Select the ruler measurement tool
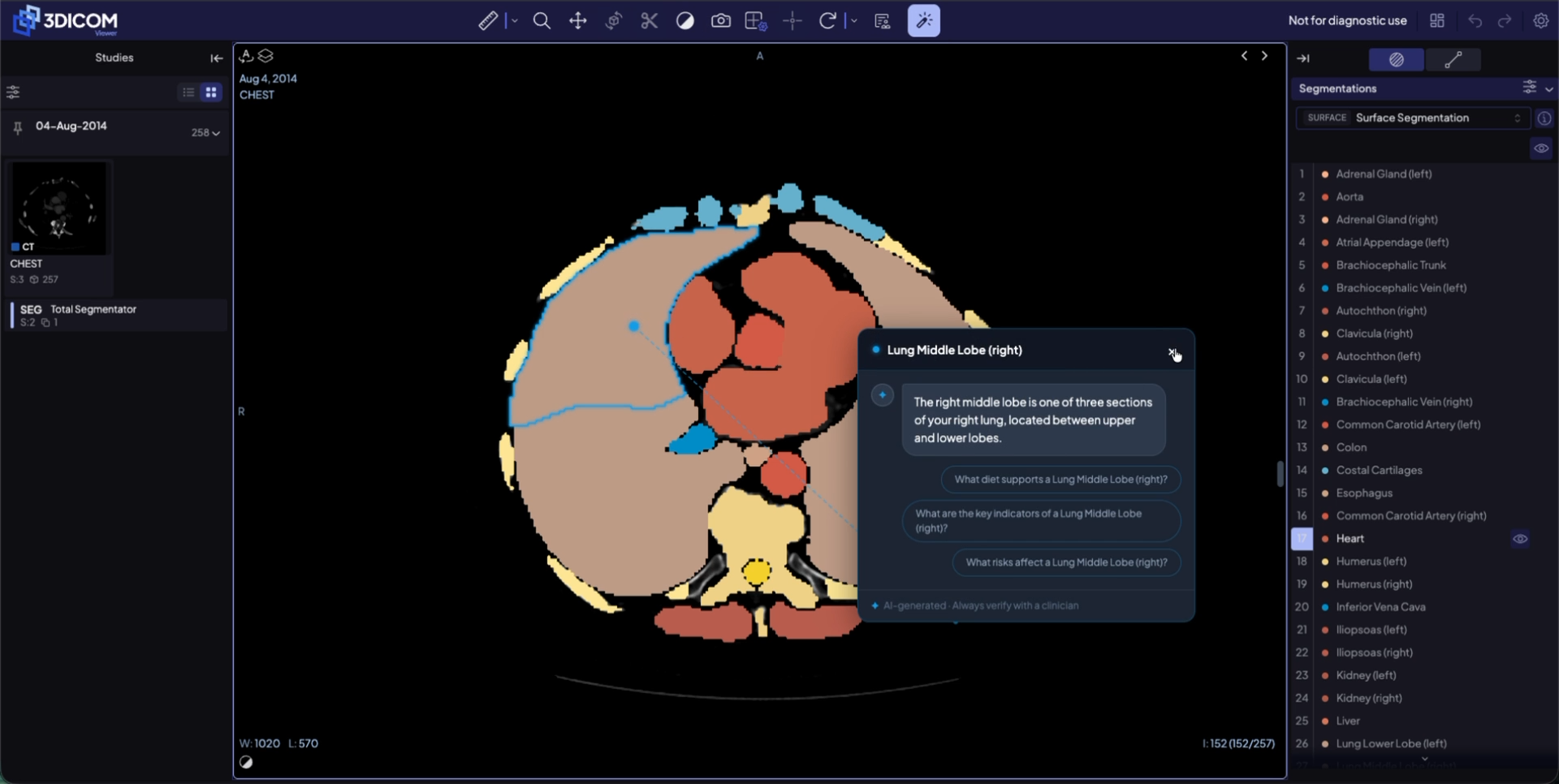The width and height of the screenshot is (1559, 784). (x=488, y=21)
